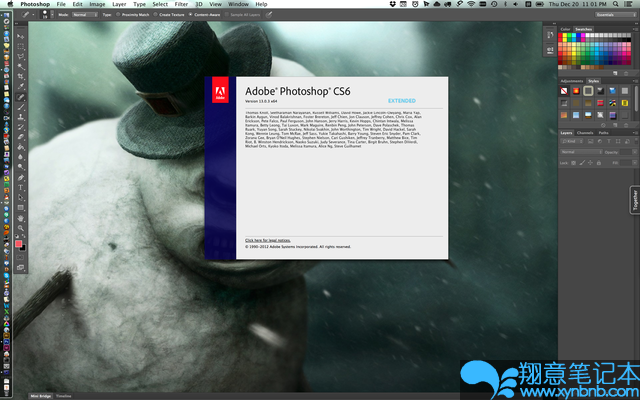The width and height of the screenshot is (640, 400).
Task: Select the Paint Bucket tool
Action: pos(20,147)
